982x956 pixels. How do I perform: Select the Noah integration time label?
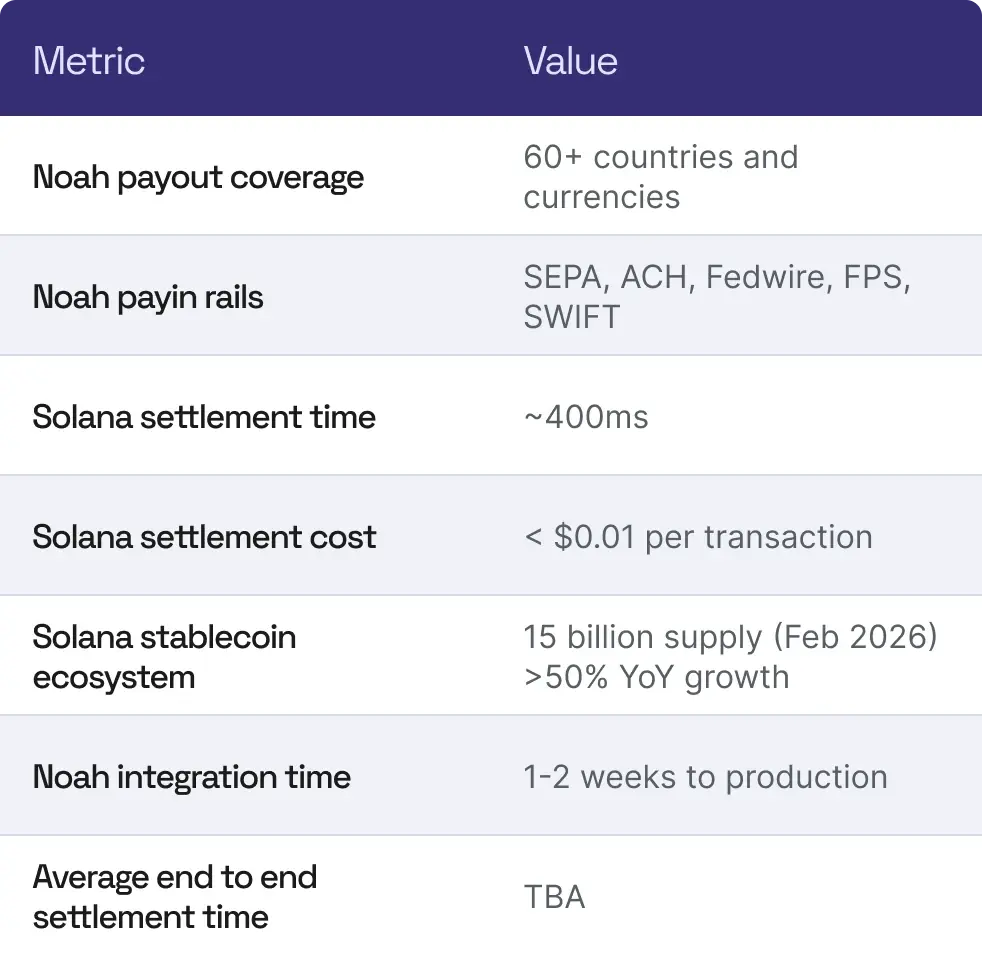(x=192, y=777)
